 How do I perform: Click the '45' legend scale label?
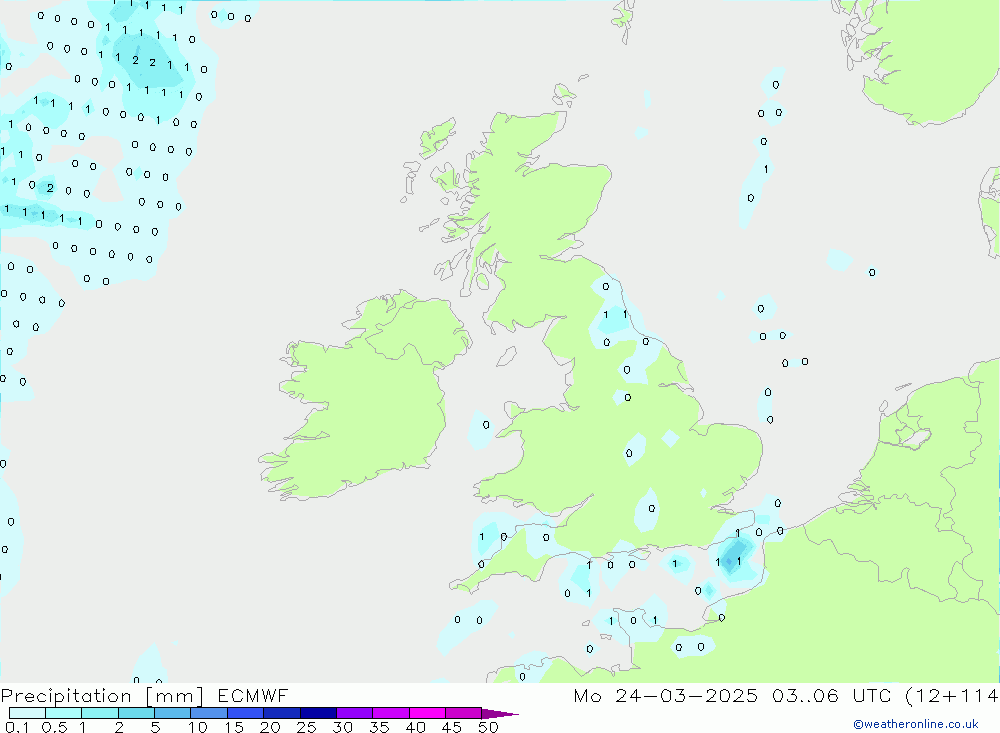pyautogui.click(x=452, y=727)
